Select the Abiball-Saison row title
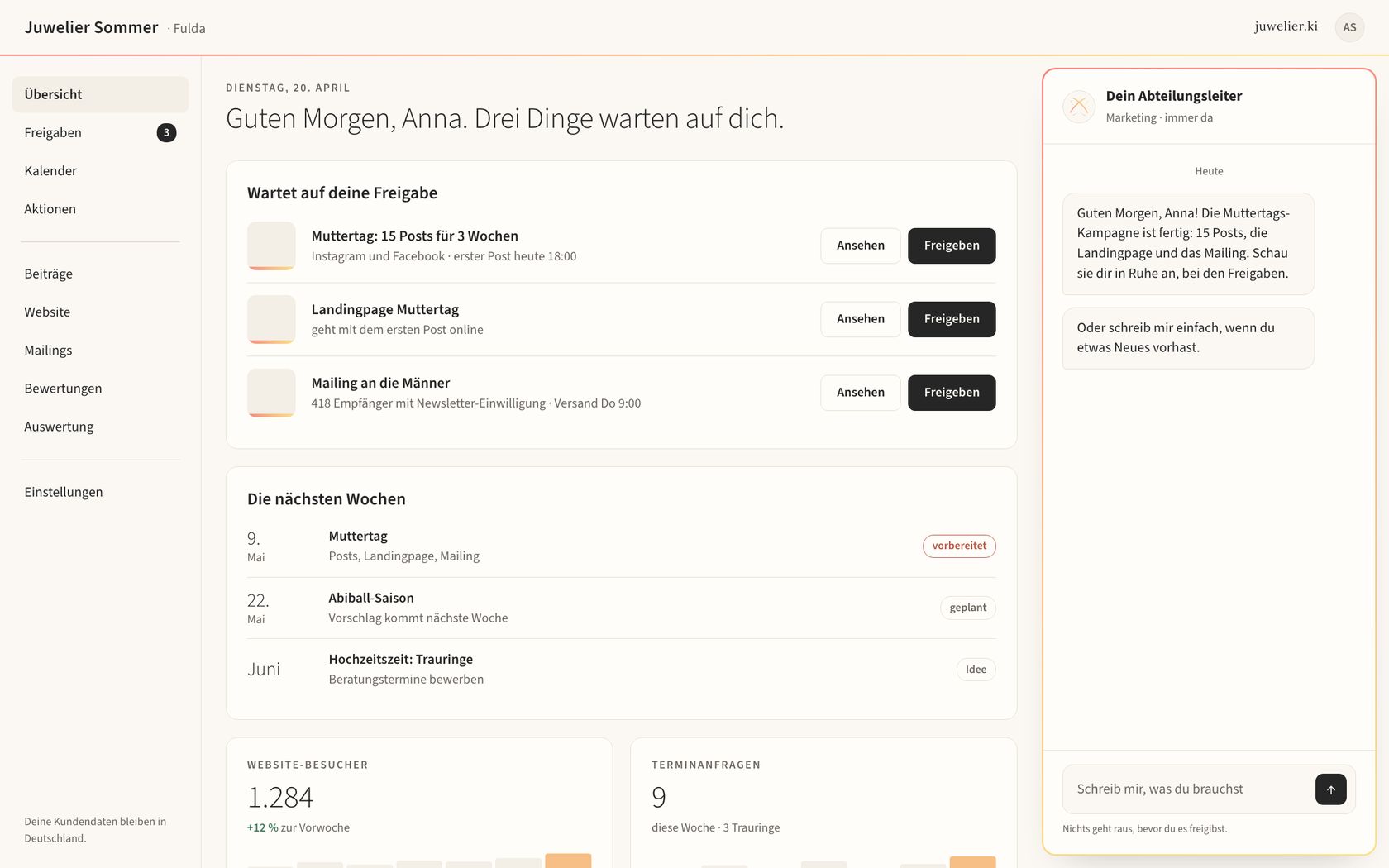The image size is (1389, 868). pyautogui.click(x=371, y=598)
